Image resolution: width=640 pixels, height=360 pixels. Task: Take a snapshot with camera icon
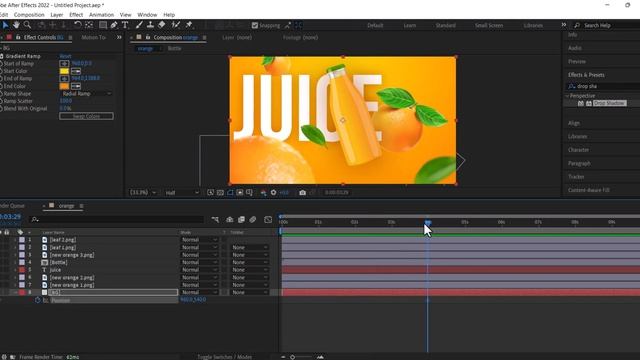[302, 193]
